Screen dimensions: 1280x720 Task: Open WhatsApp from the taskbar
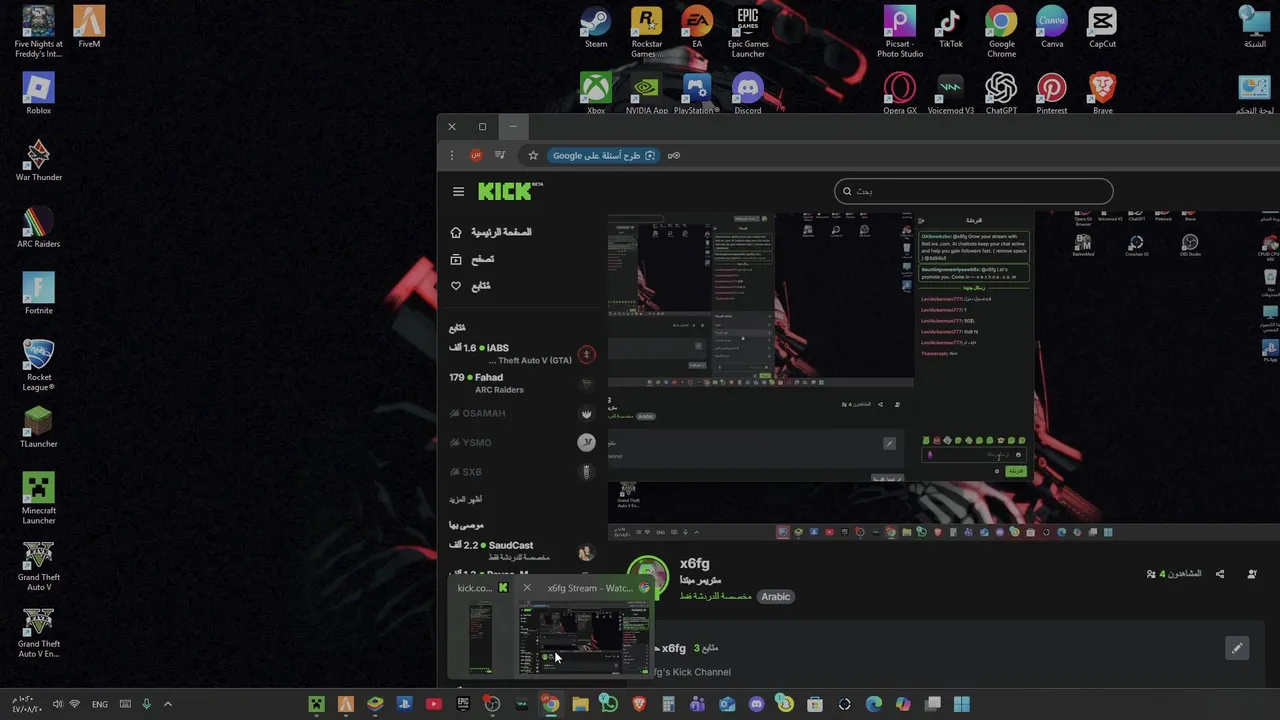[609, 704]
